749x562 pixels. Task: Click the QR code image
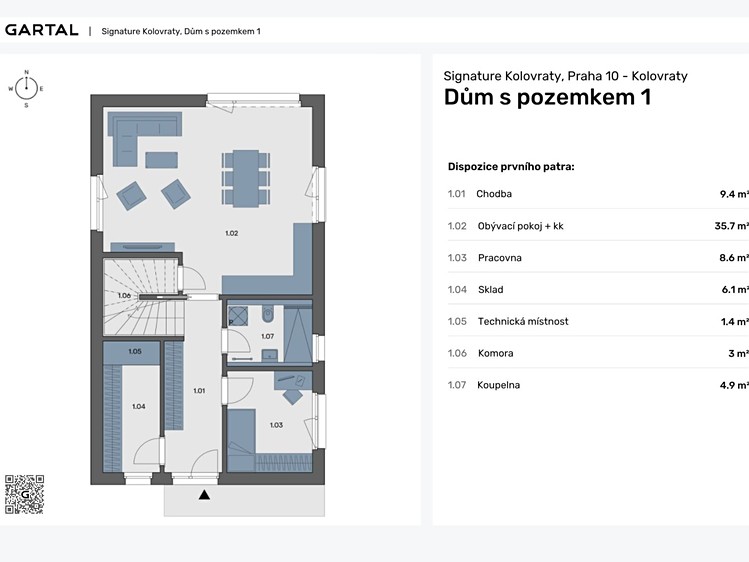pyautogui.click(x=24, y=494)
